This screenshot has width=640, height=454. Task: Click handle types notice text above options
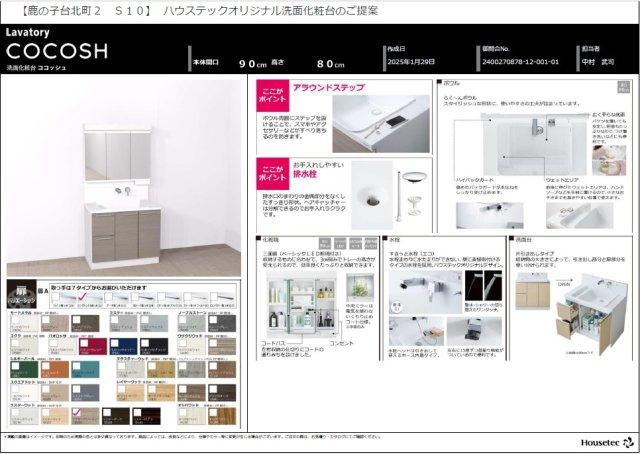point(98,288)
